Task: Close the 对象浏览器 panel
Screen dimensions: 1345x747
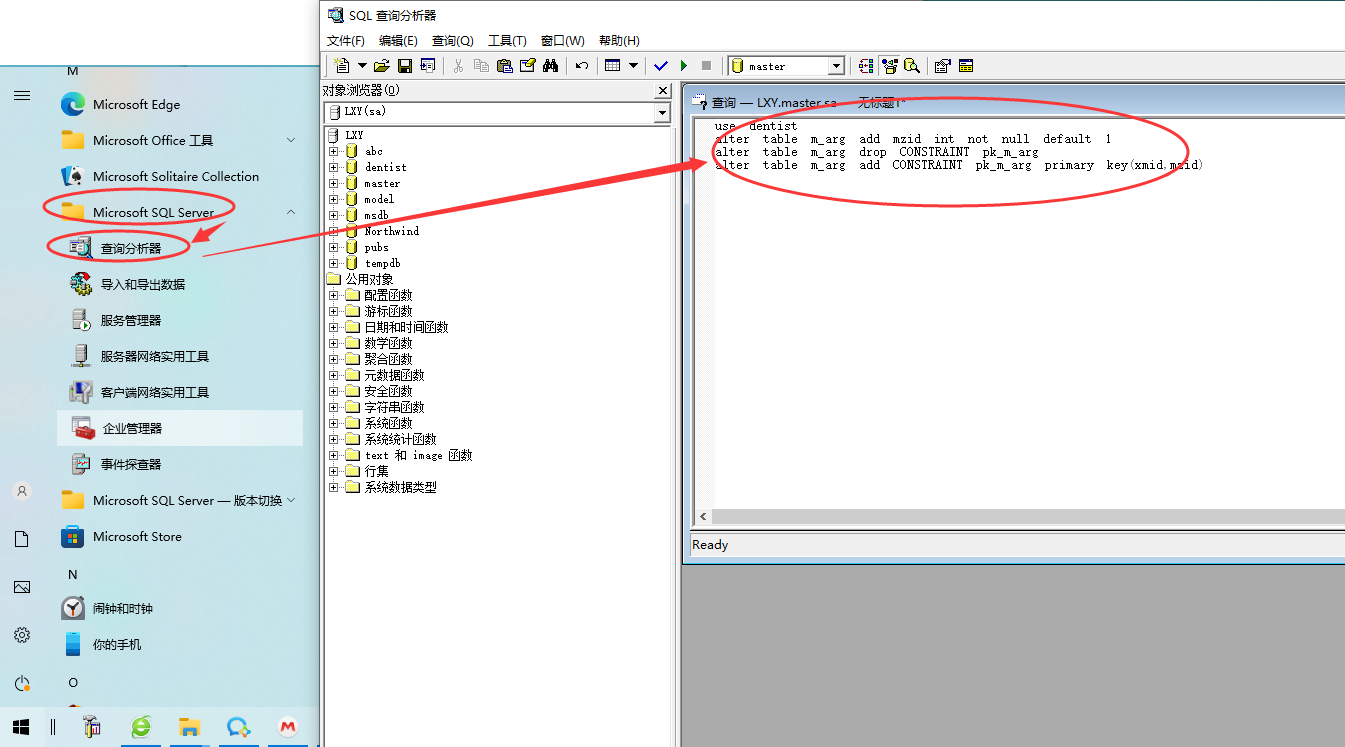Action: (x=662, y=90)
